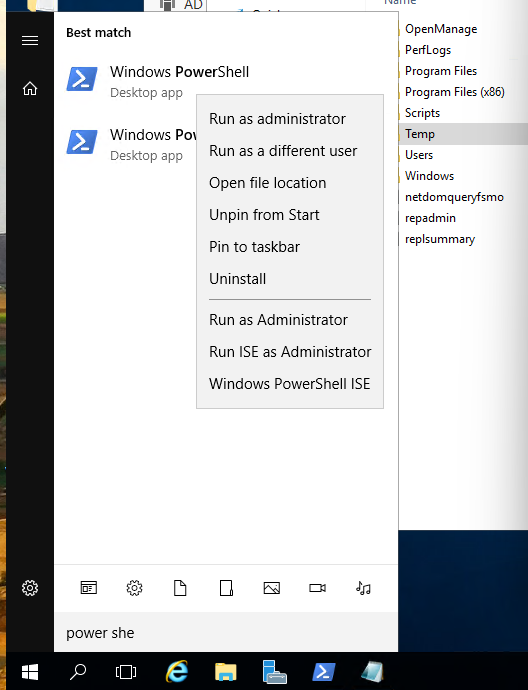The width and height of the screenshot is (528, 690).
Task: Open search settings gear in sidebar
Action: pyautogui.click(x=30, y=588)
